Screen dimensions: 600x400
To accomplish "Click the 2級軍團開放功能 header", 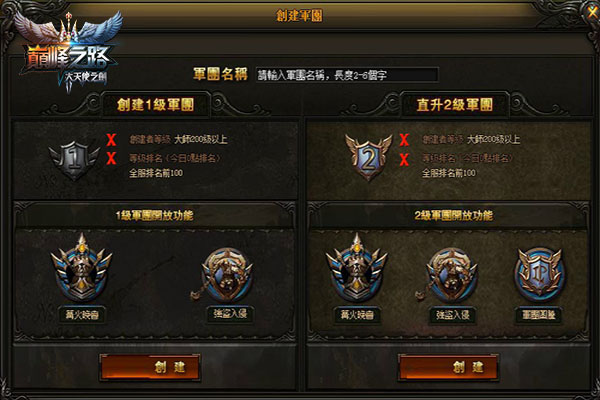I will coord(453,215).
